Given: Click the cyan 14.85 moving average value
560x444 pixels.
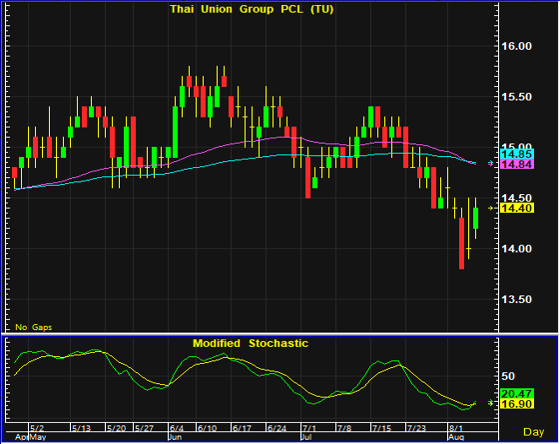Looking at the screenshot, I should (517, 154).
